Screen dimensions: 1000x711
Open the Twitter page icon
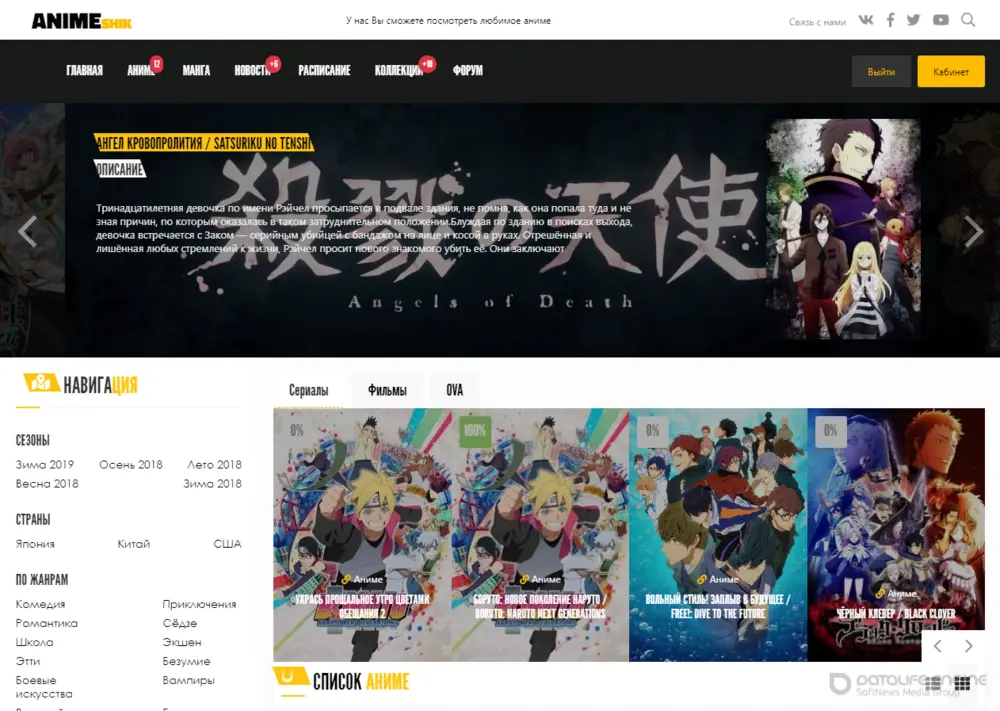(913, 20)
